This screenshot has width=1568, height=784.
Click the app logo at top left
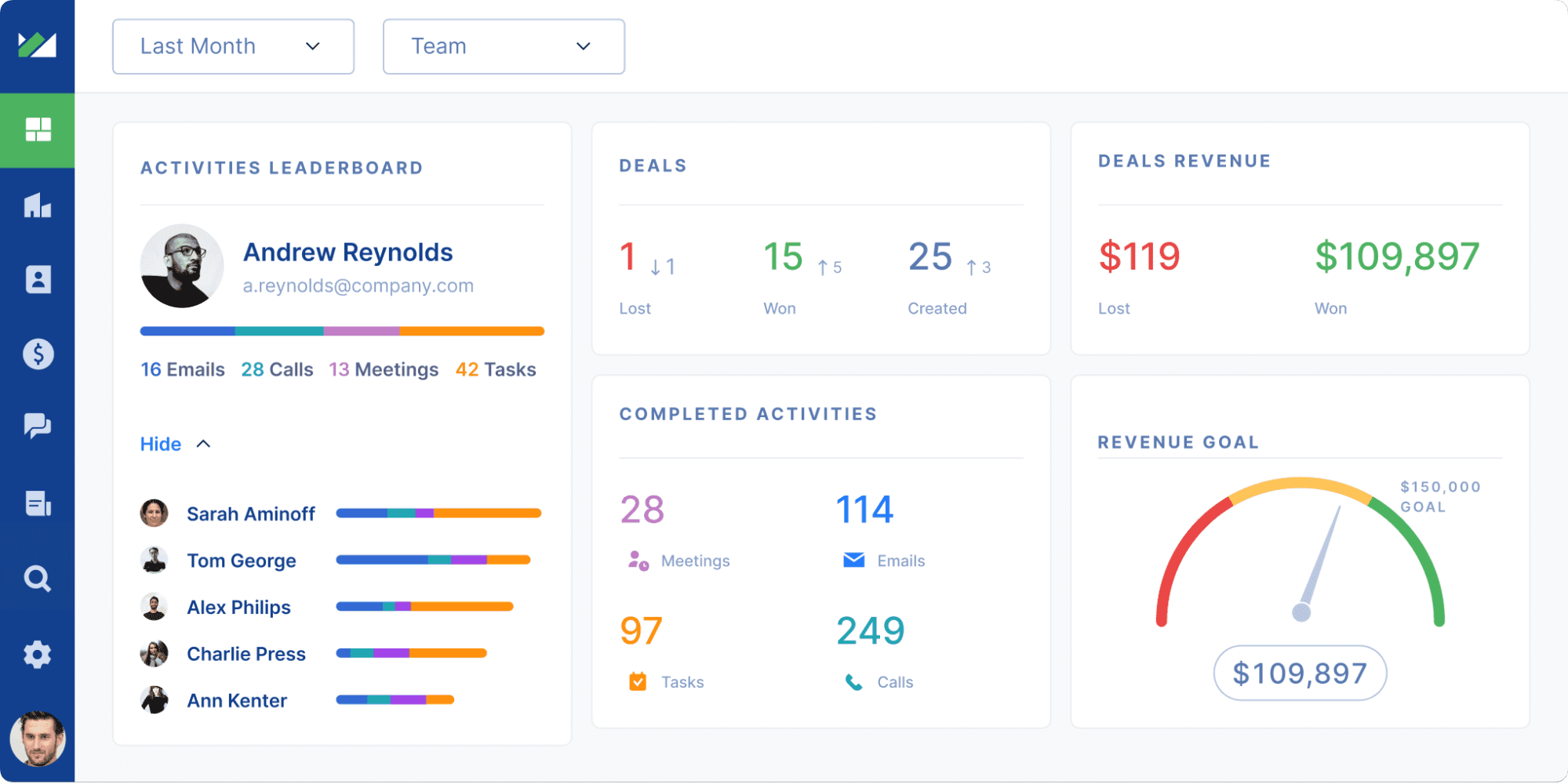pos(38,45)
